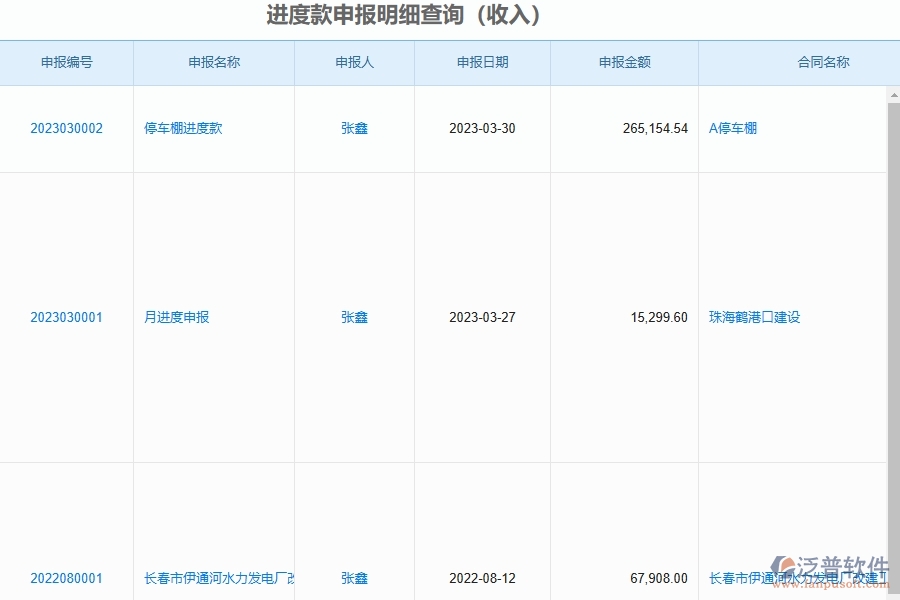Click 张鑫 in the 停车棚进度款 row
Viewport: 900px width, 600px height.
(352, 128)
